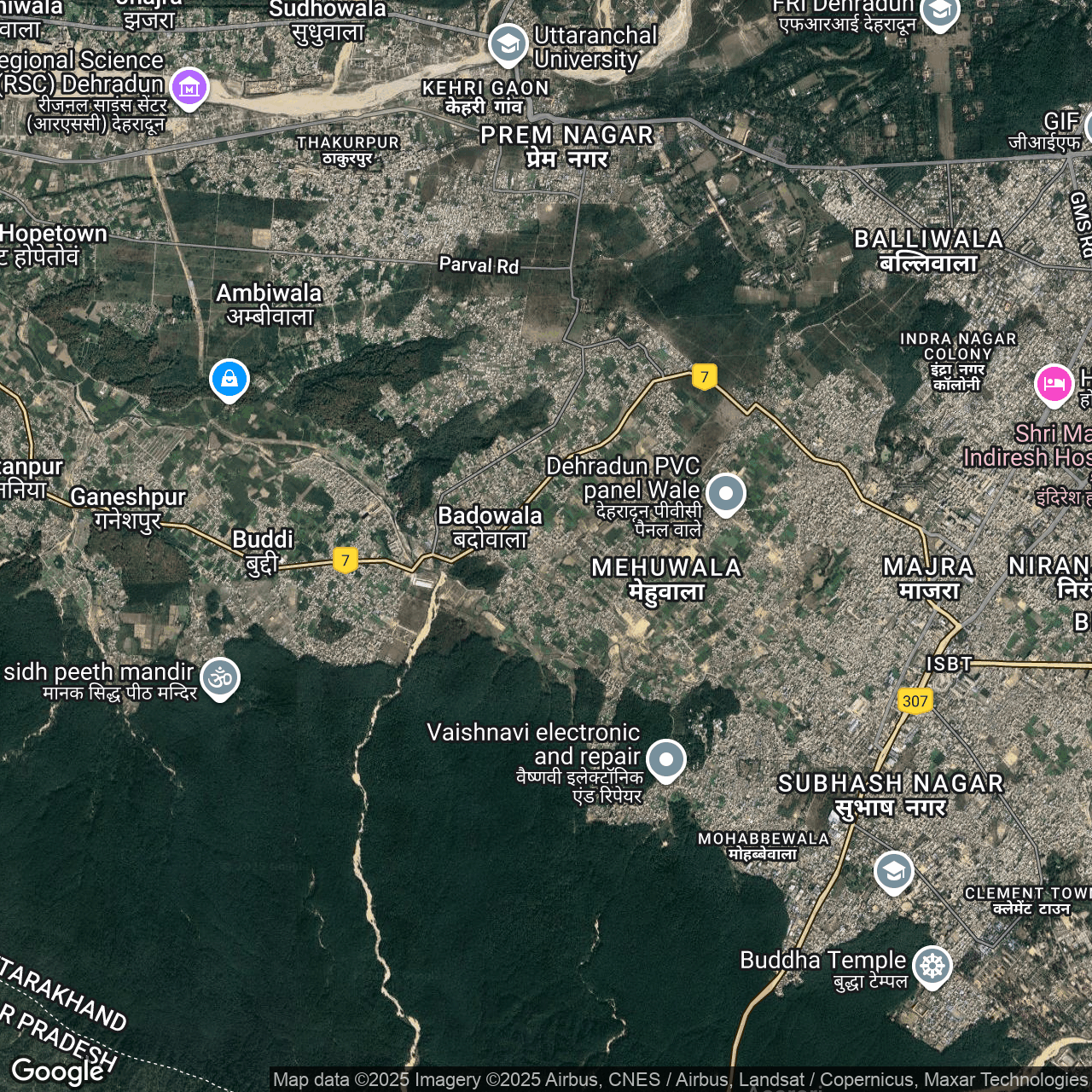Viewport: 1092px width, 1092px height.
Task: Click the Dehradun PVC panel Wale pin
Action: [x=726, y=493]
